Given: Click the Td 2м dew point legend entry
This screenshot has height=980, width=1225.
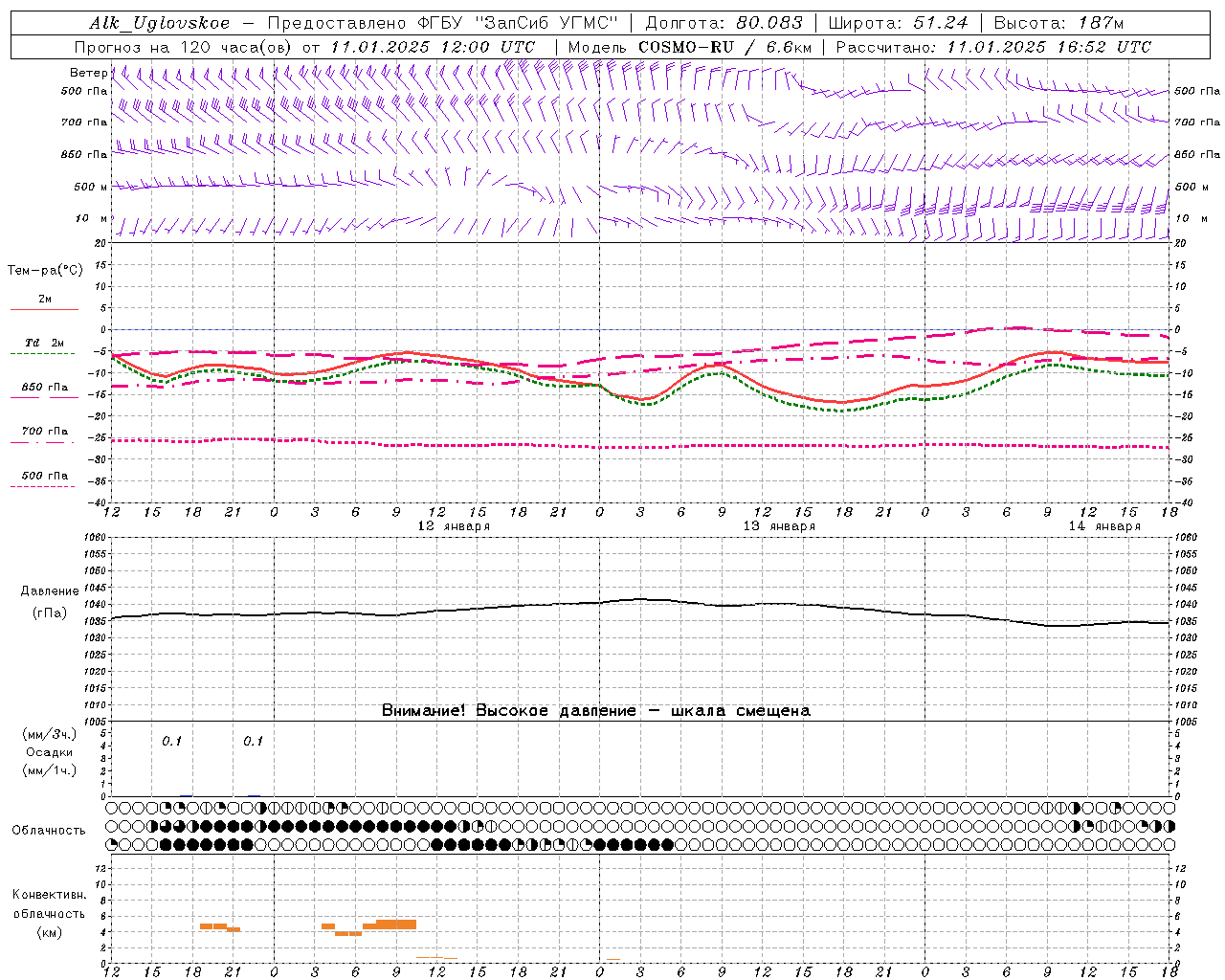Looking at the screenshot, I should [45, 343].
